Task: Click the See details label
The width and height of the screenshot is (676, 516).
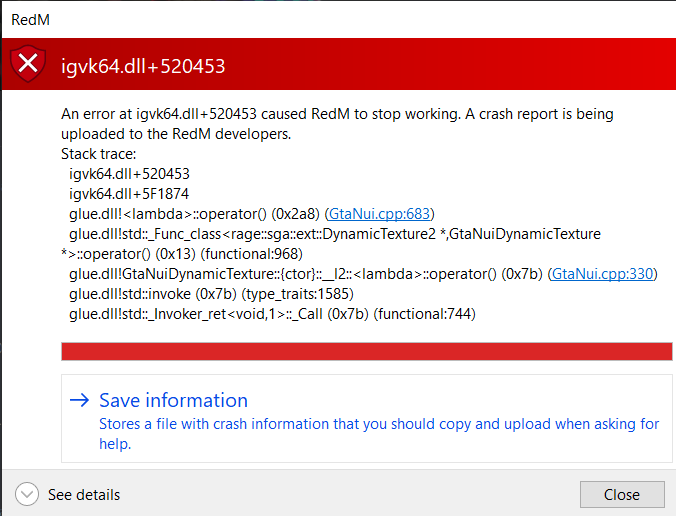Action: tap(84, 495)
